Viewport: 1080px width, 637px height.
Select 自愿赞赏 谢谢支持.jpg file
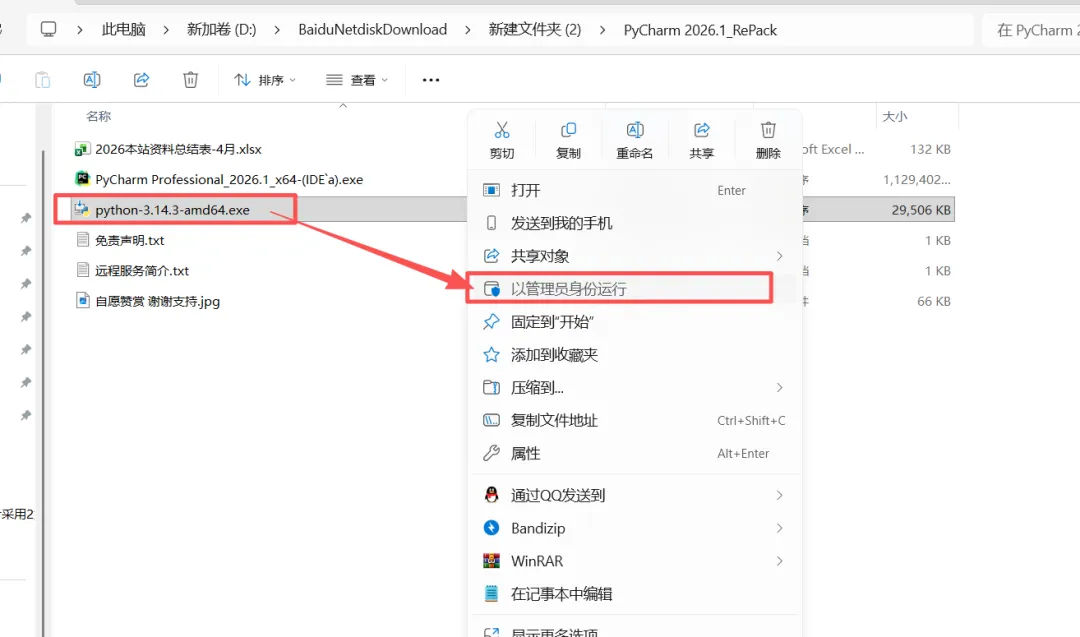click(x=158, y=301)
